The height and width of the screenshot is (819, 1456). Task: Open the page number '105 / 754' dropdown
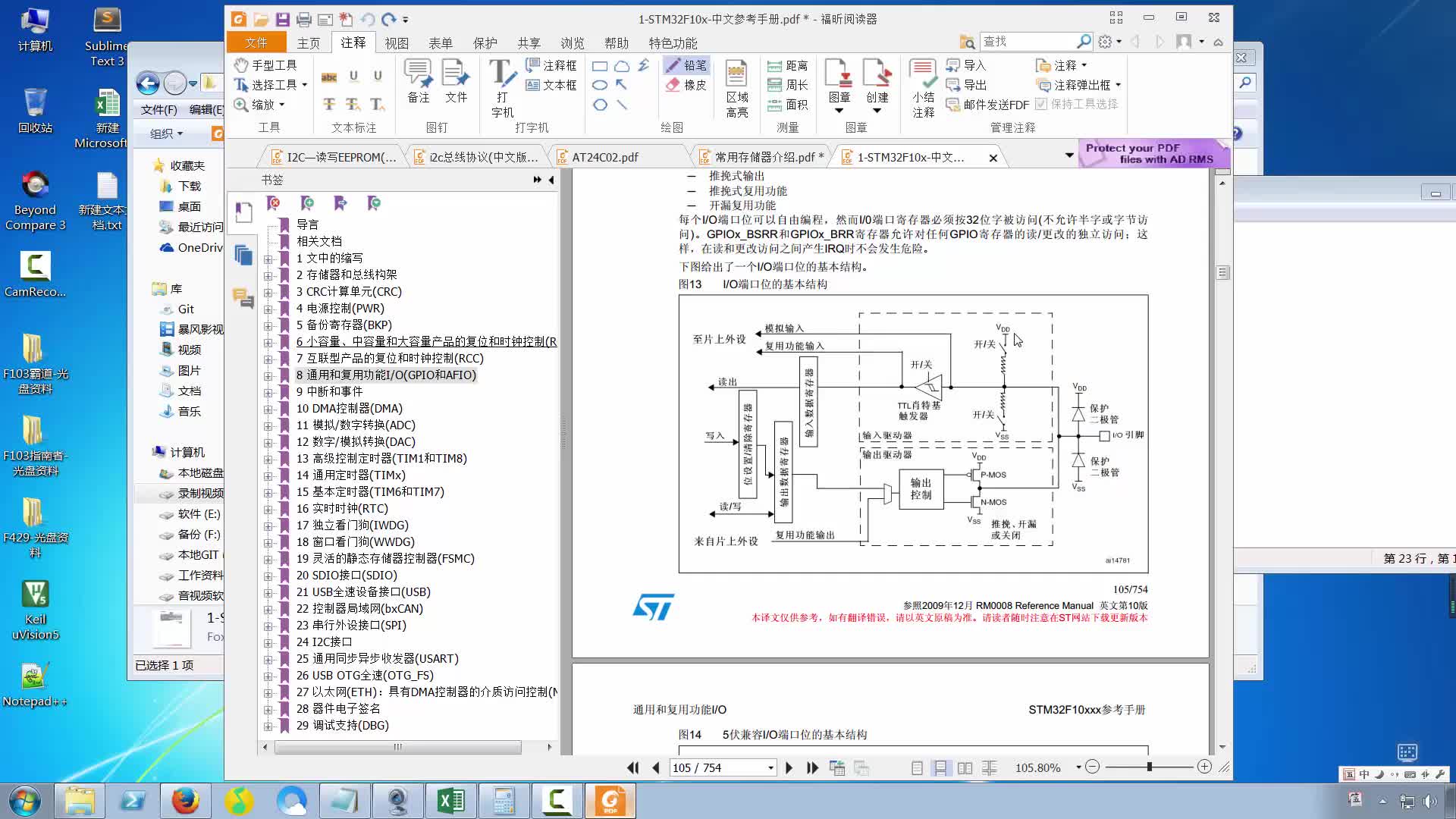point(770,768)
